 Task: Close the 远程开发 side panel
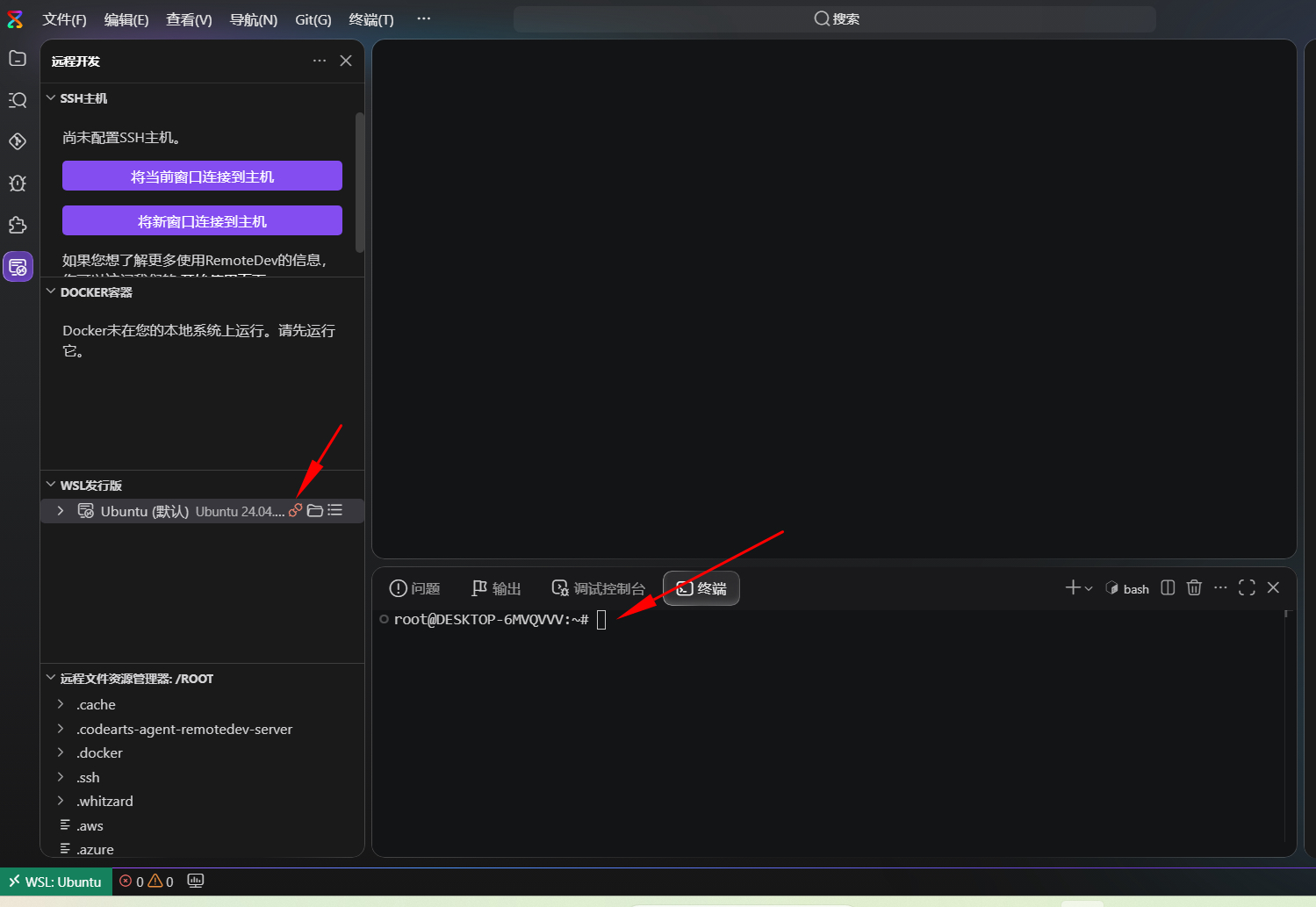(346, 61)
